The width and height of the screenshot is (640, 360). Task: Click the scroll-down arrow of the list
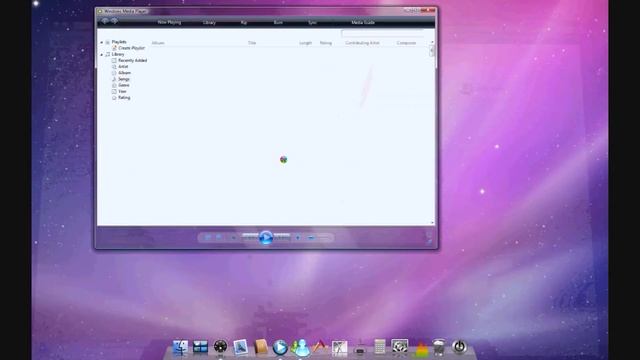[x=432, y=223]
